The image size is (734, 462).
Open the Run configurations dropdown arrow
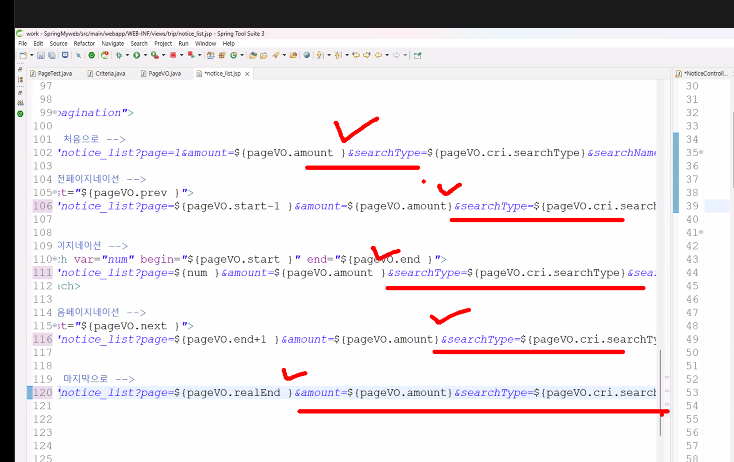pyautogui.click(x=145, y=55)
